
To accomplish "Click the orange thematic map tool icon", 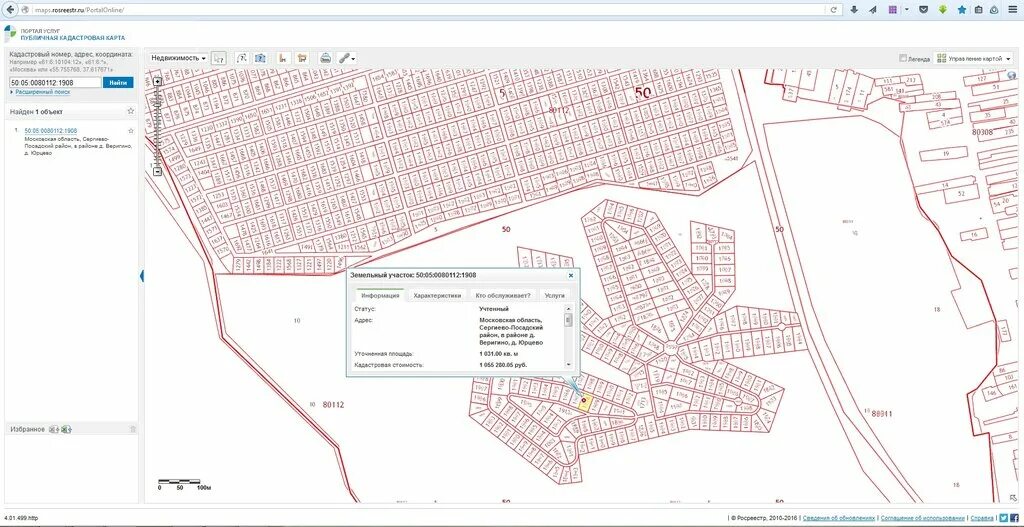I will click(302, 58).
